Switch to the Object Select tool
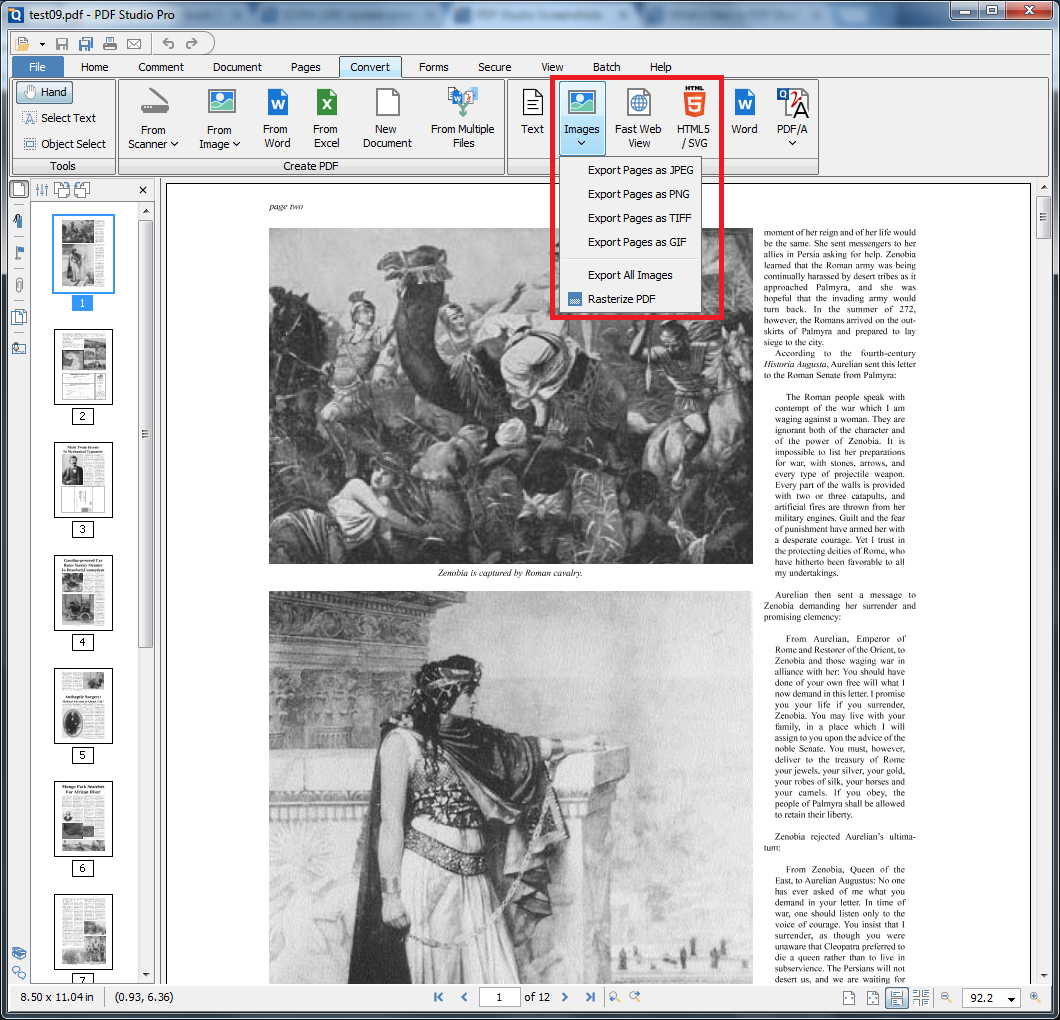1060x1020 pixels. pos(65,144)
